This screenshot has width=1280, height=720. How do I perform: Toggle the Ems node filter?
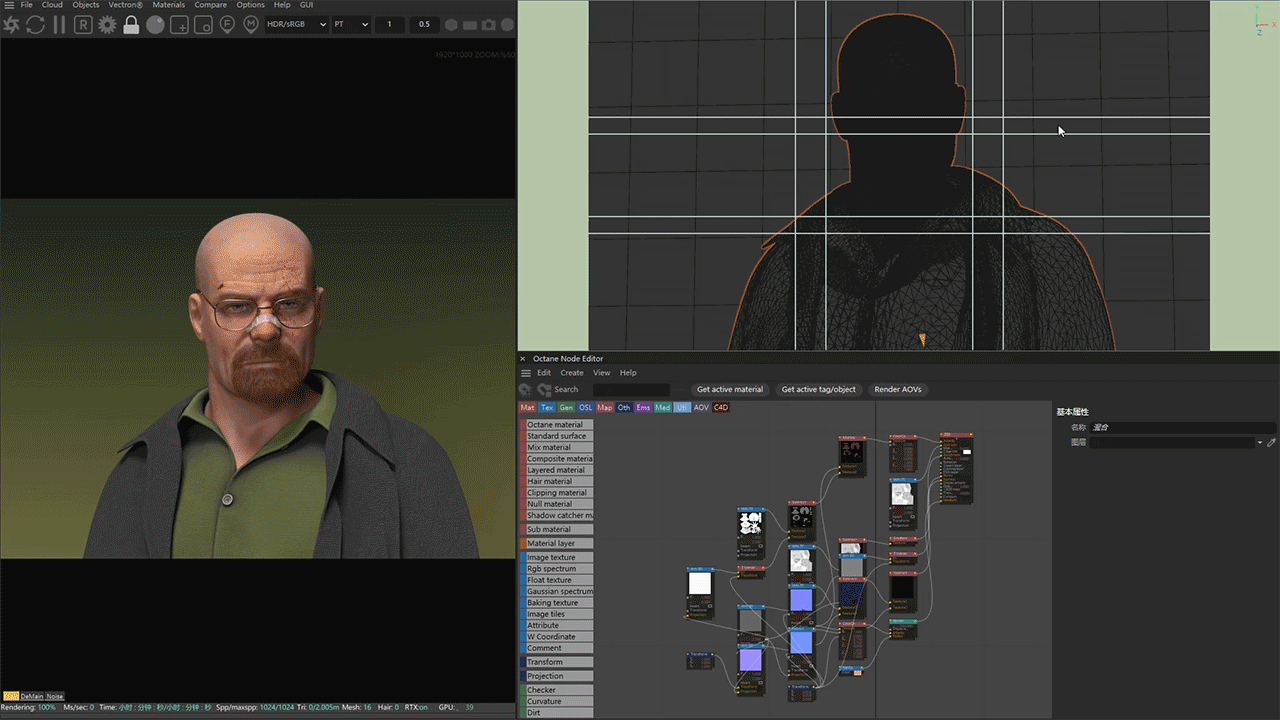coord(643,408)
